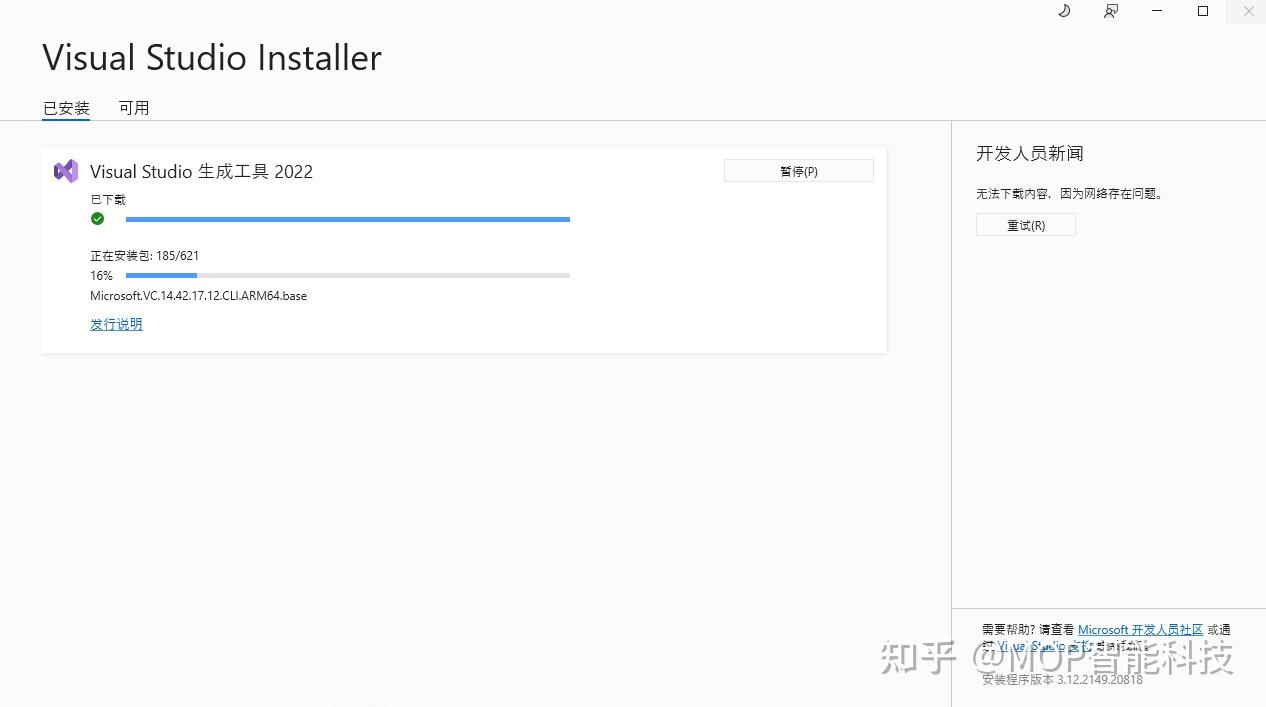This screenshot has width=1266, height=707.
Task: Open the Microsoft 开发人员社区 link
Action: tap(1141, 629)
